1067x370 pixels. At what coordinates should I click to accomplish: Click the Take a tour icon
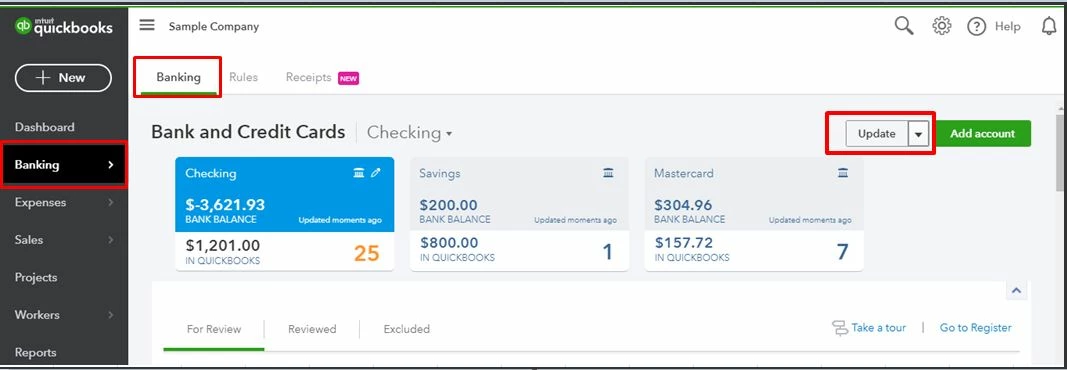[x=840, y=329]
